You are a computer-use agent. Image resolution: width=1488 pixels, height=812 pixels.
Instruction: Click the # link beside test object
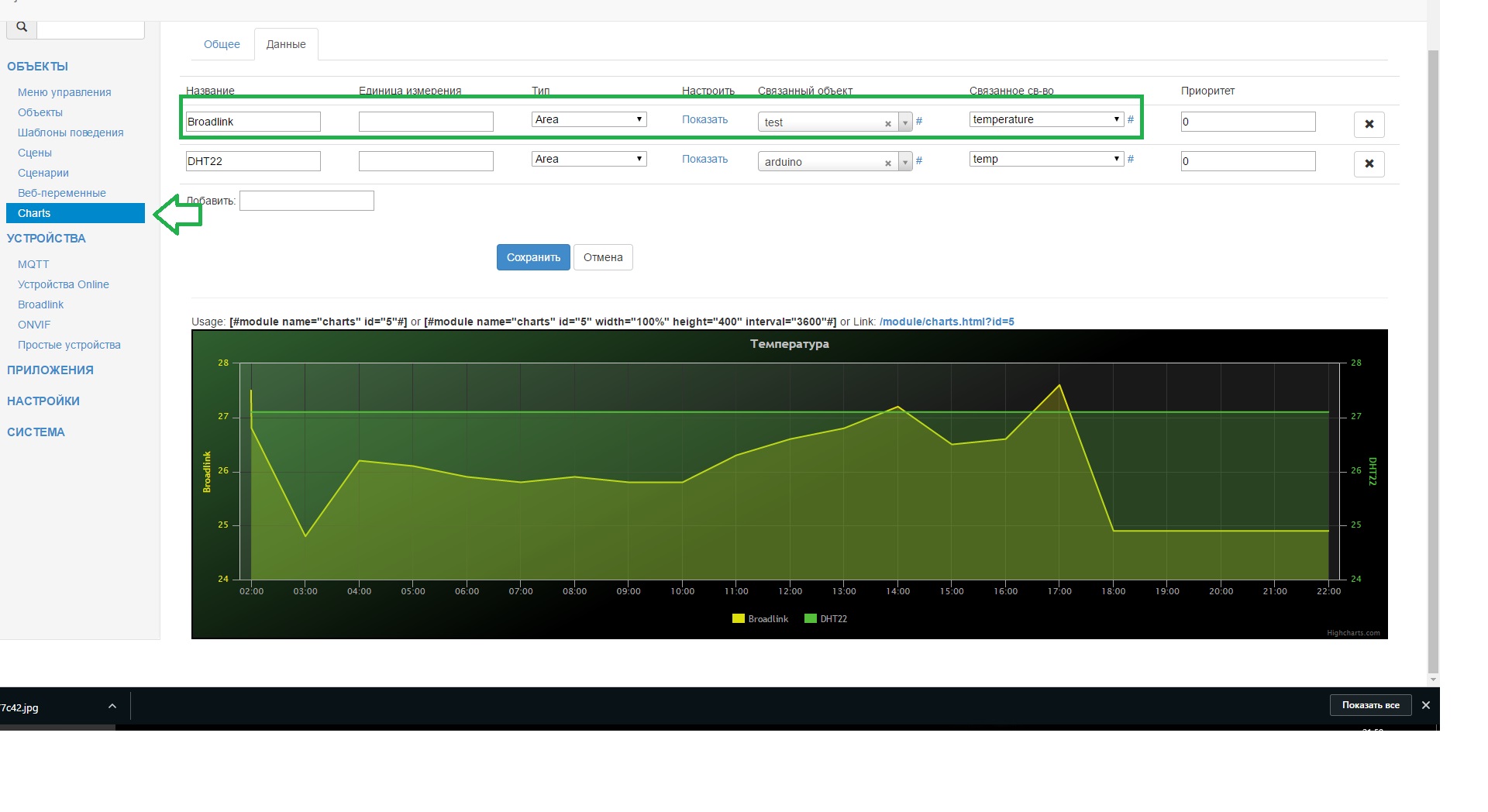[x=919, y=121]
